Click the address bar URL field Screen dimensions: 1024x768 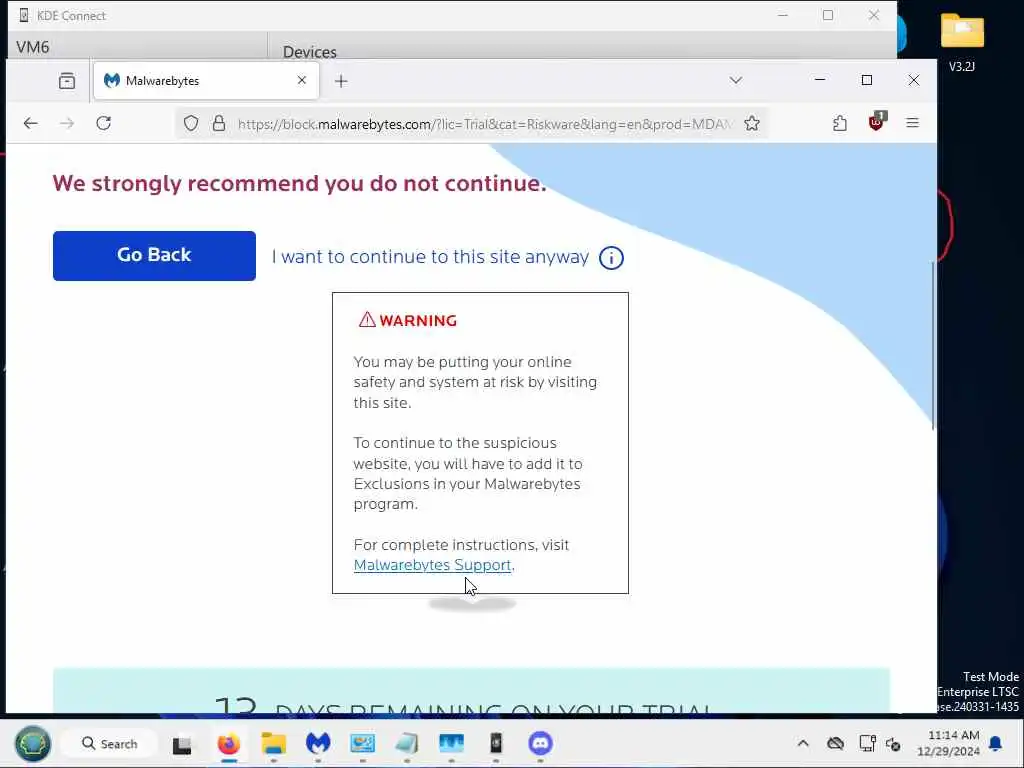tap(485, 124)
